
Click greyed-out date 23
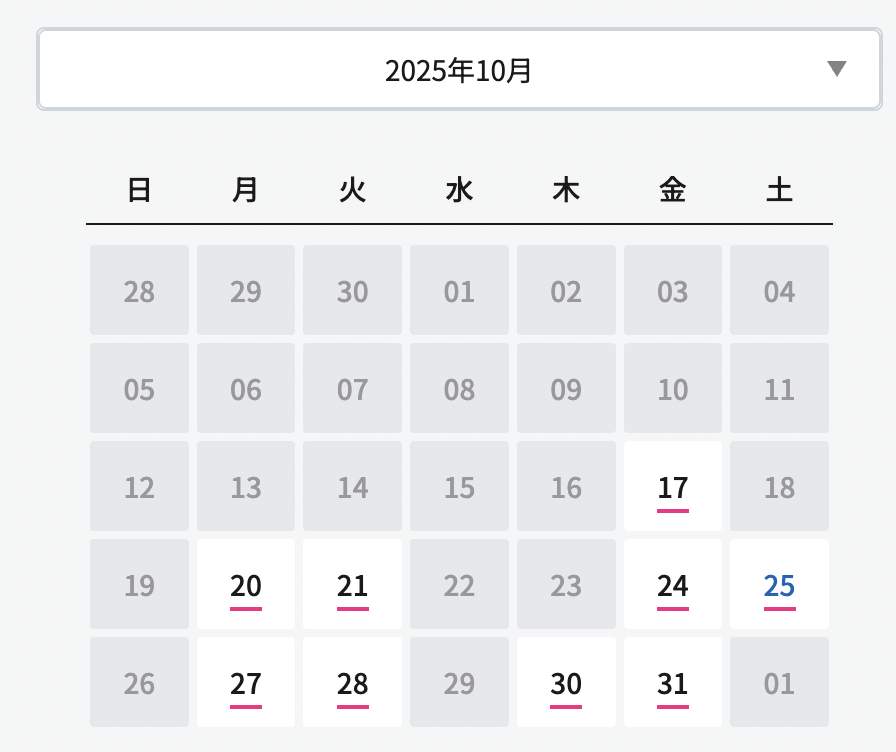point(566,585)
